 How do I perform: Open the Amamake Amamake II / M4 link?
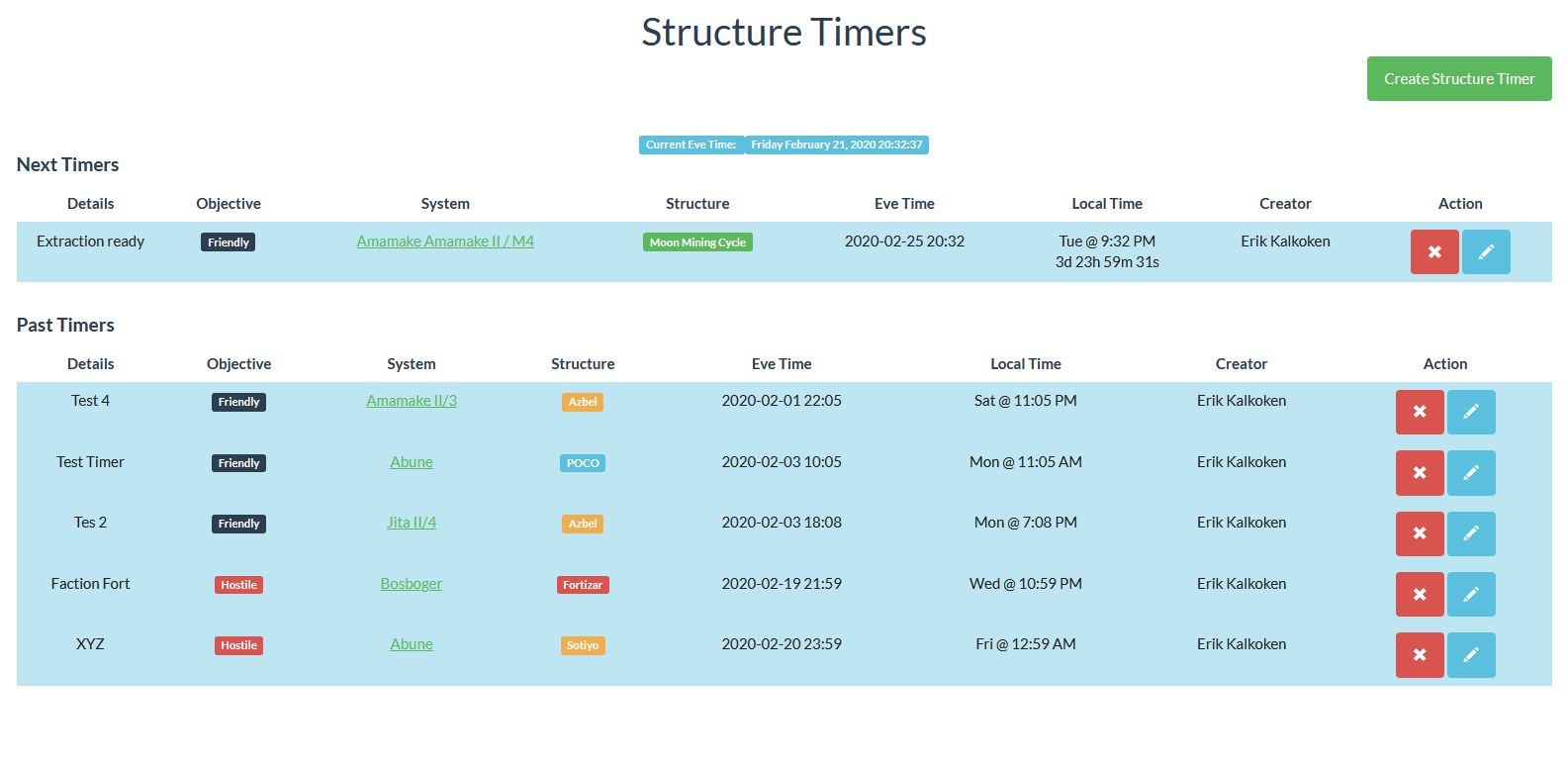(x=445, y=241)
